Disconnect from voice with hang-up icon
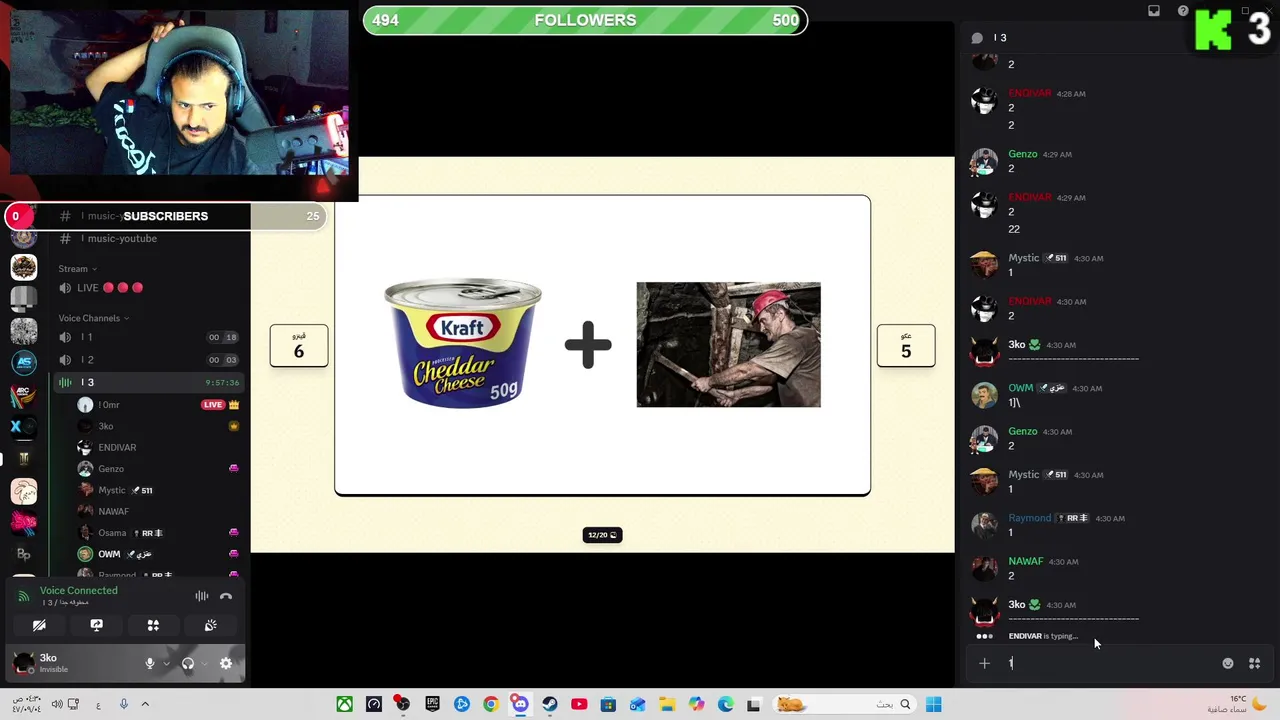 pyautogui.click(x=226, y=596)
